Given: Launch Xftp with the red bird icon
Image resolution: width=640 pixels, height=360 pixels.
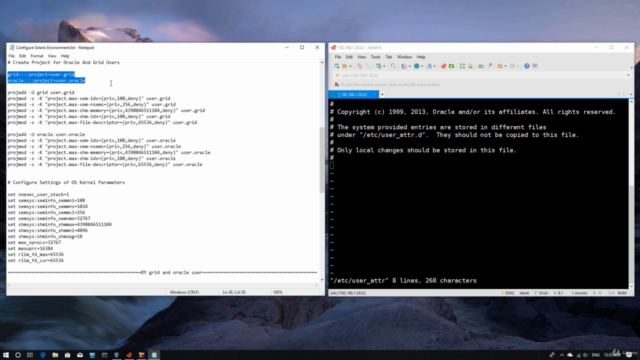Looking at the screenshot, I should [x=443, y=66].
